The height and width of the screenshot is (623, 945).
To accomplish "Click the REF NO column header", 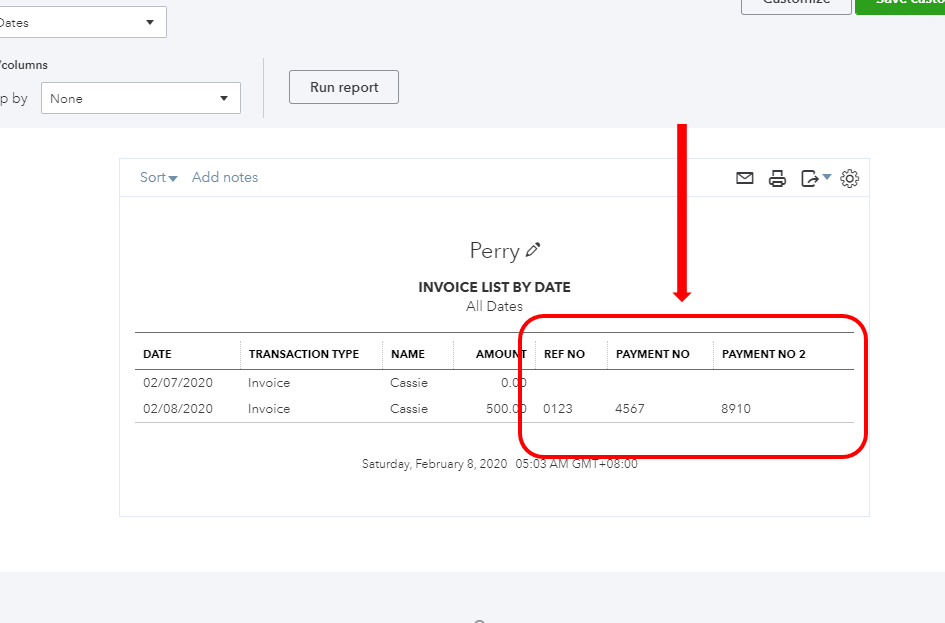I will 564,354.
